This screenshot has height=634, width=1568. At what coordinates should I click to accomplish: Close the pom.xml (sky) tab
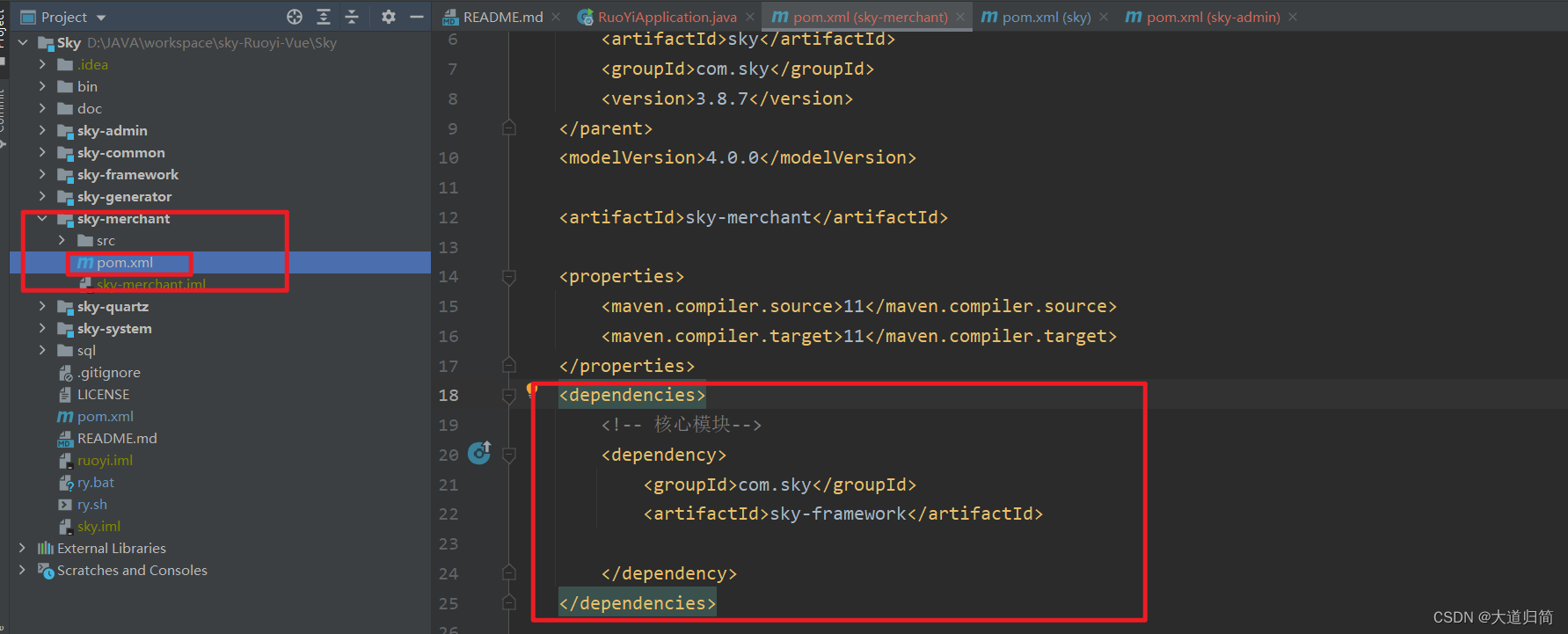[x=1104, y=17]
